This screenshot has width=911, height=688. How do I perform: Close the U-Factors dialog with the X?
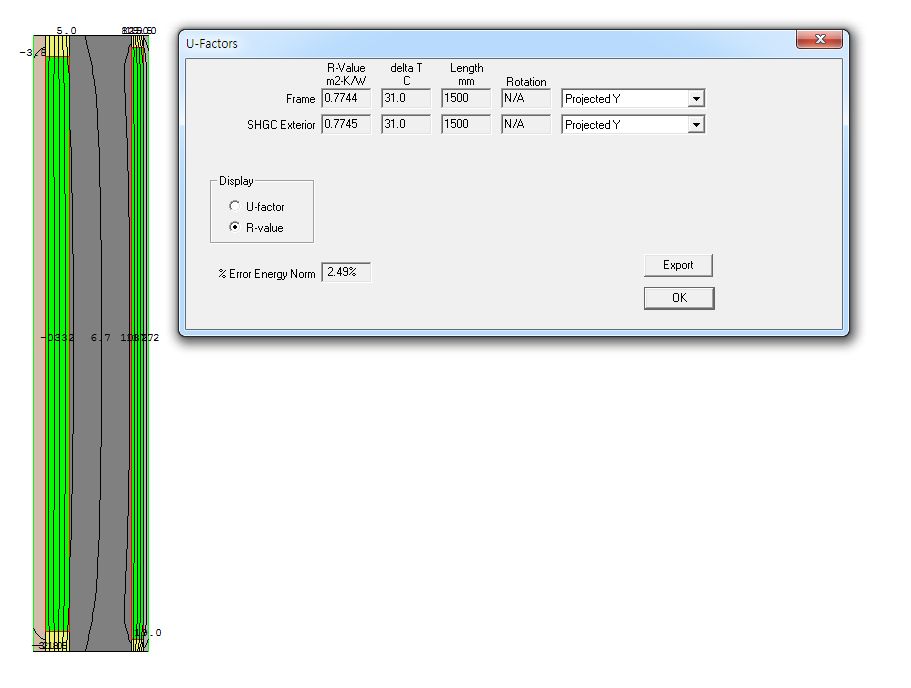820,40
